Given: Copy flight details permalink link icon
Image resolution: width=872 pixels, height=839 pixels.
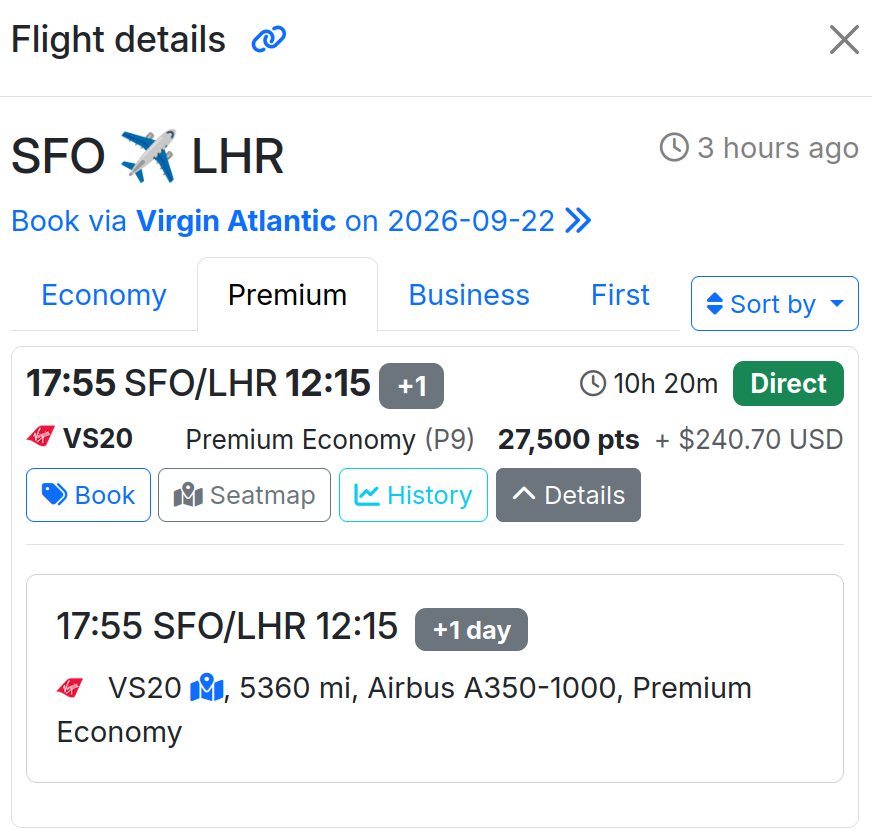Looking at the screenshot, I should click(268, 40).
